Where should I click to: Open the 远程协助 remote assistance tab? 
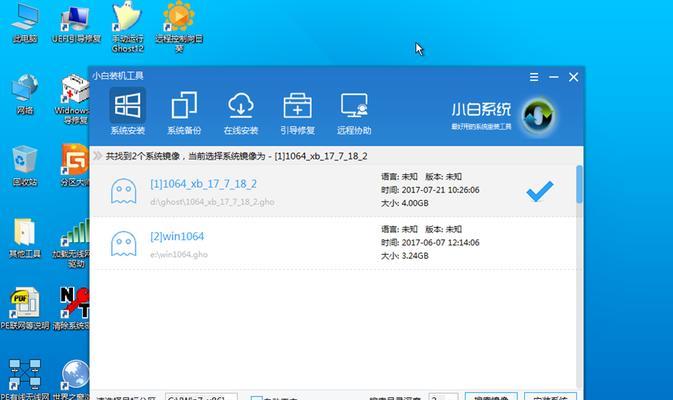(x=354, y=112)
